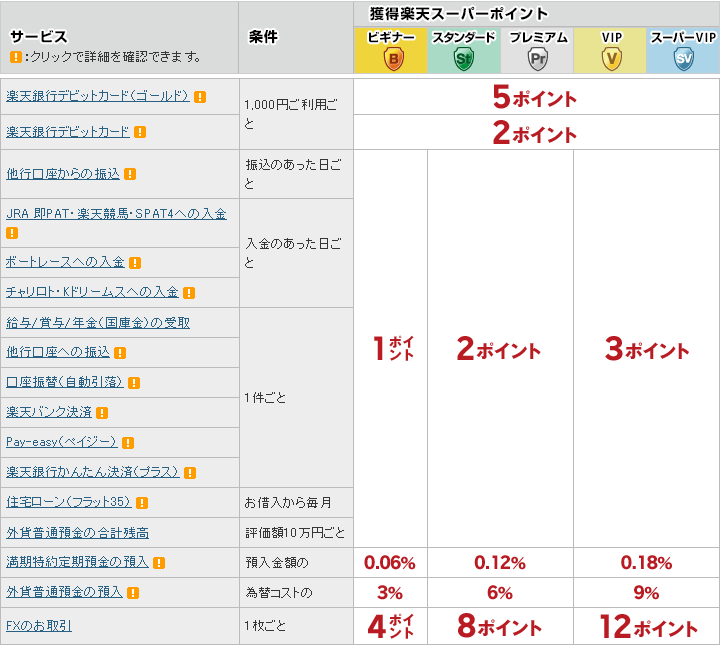Click the 0.06% value cell
This screenshot has width=720, height=645.
click(390, 563)
